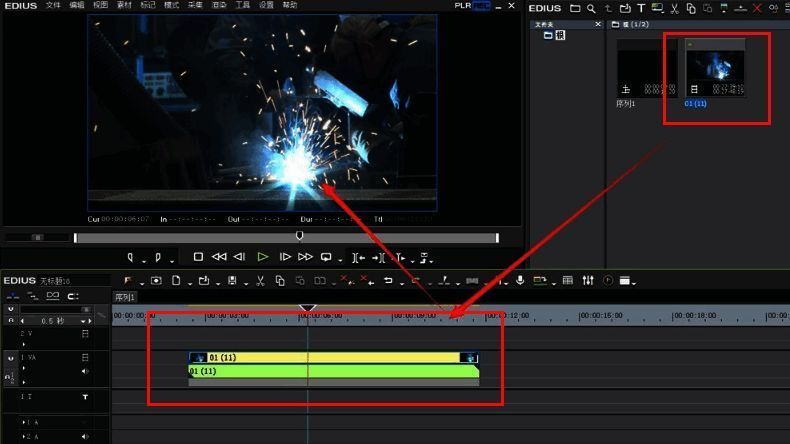790x444 pixels.
Task: Click the Stop button in the player controls
Action: tap(199, 257)
